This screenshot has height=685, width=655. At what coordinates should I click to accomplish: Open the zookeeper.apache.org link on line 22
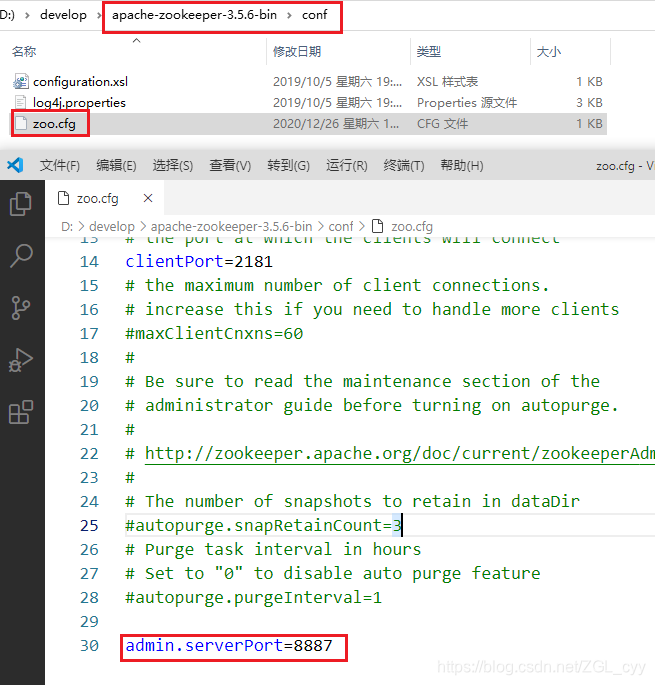coord(399,453)
